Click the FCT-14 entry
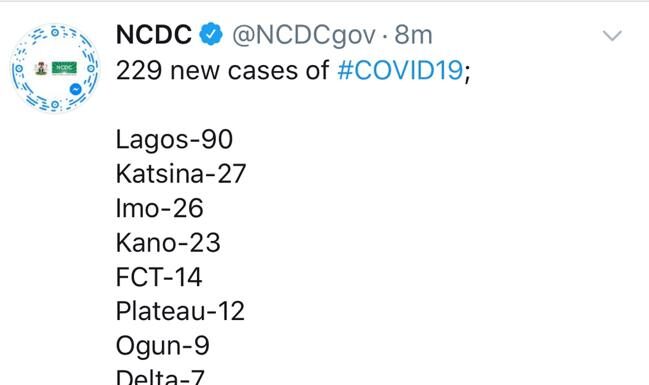The image size is (649, 385). pyautogui.click(x=159, y=277)
